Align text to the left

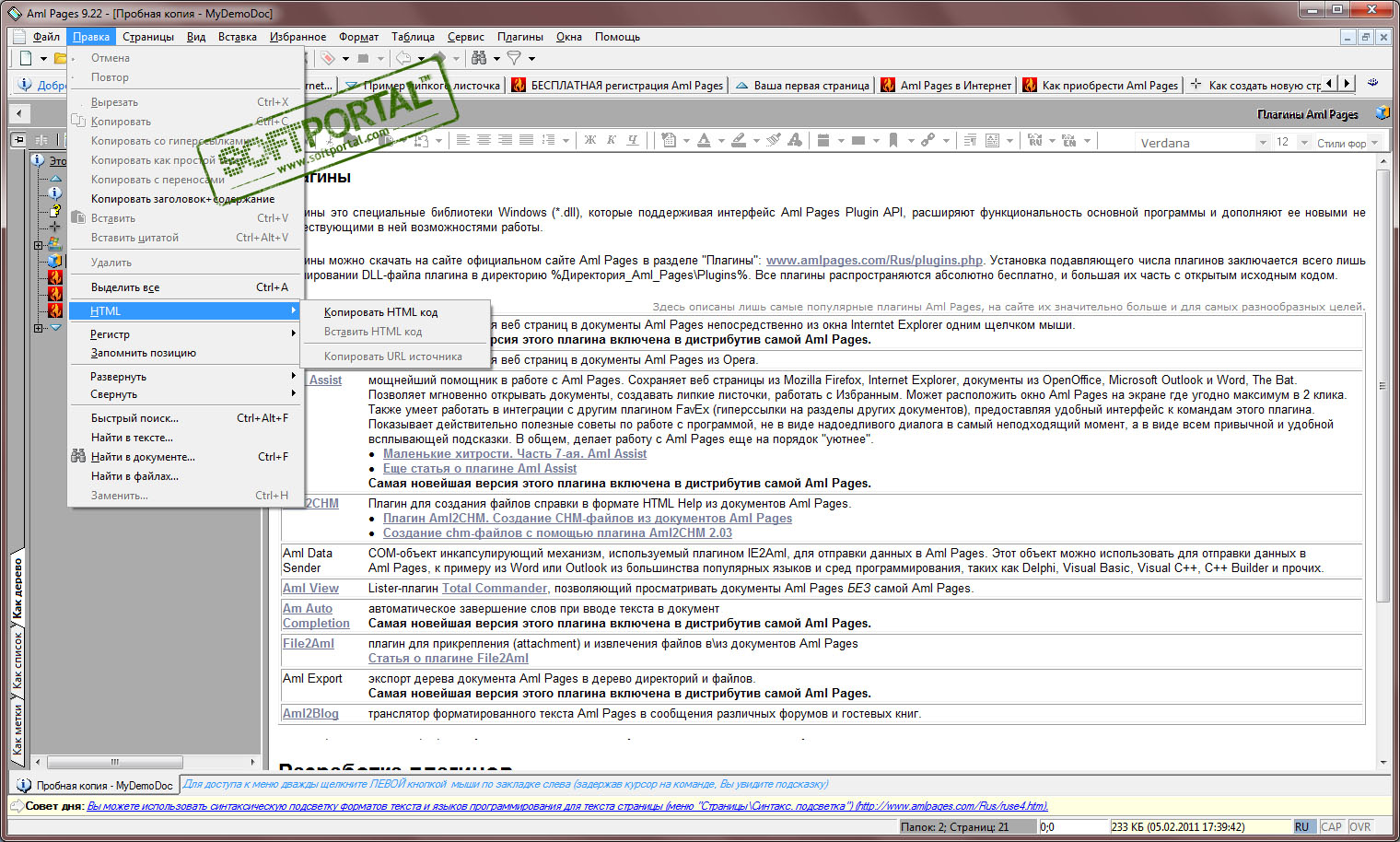click(x=463, y=140)
